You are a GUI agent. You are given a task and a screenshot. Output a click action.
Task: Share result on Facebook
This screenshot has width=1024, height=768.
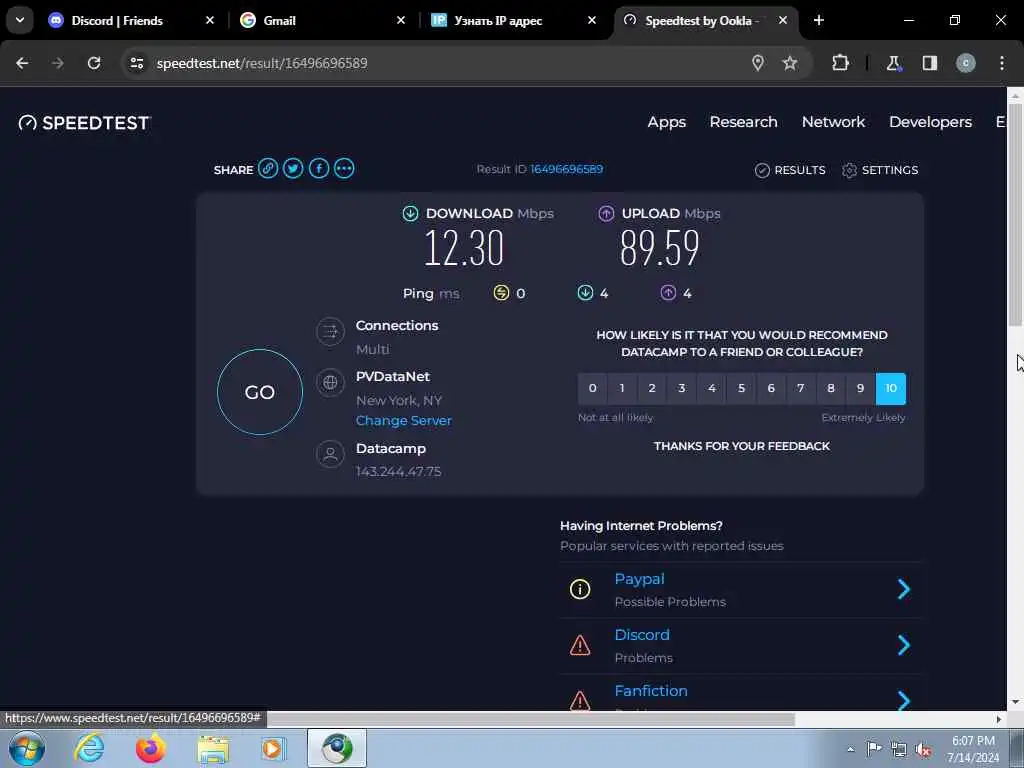tap(319, 168)
